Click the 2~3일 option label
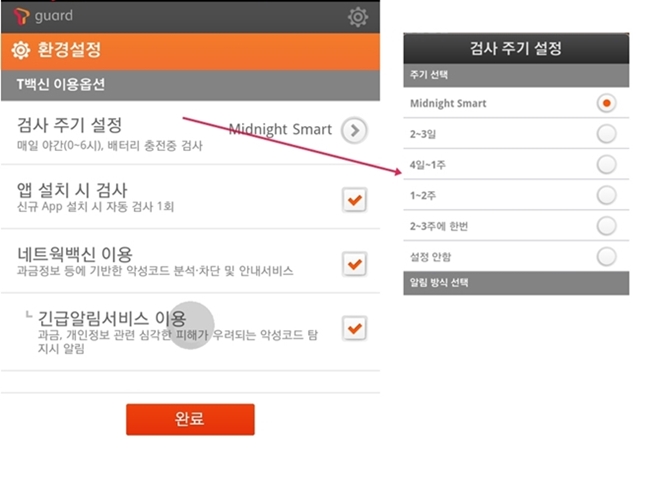The image size is (660, 488). pos(423,134)
